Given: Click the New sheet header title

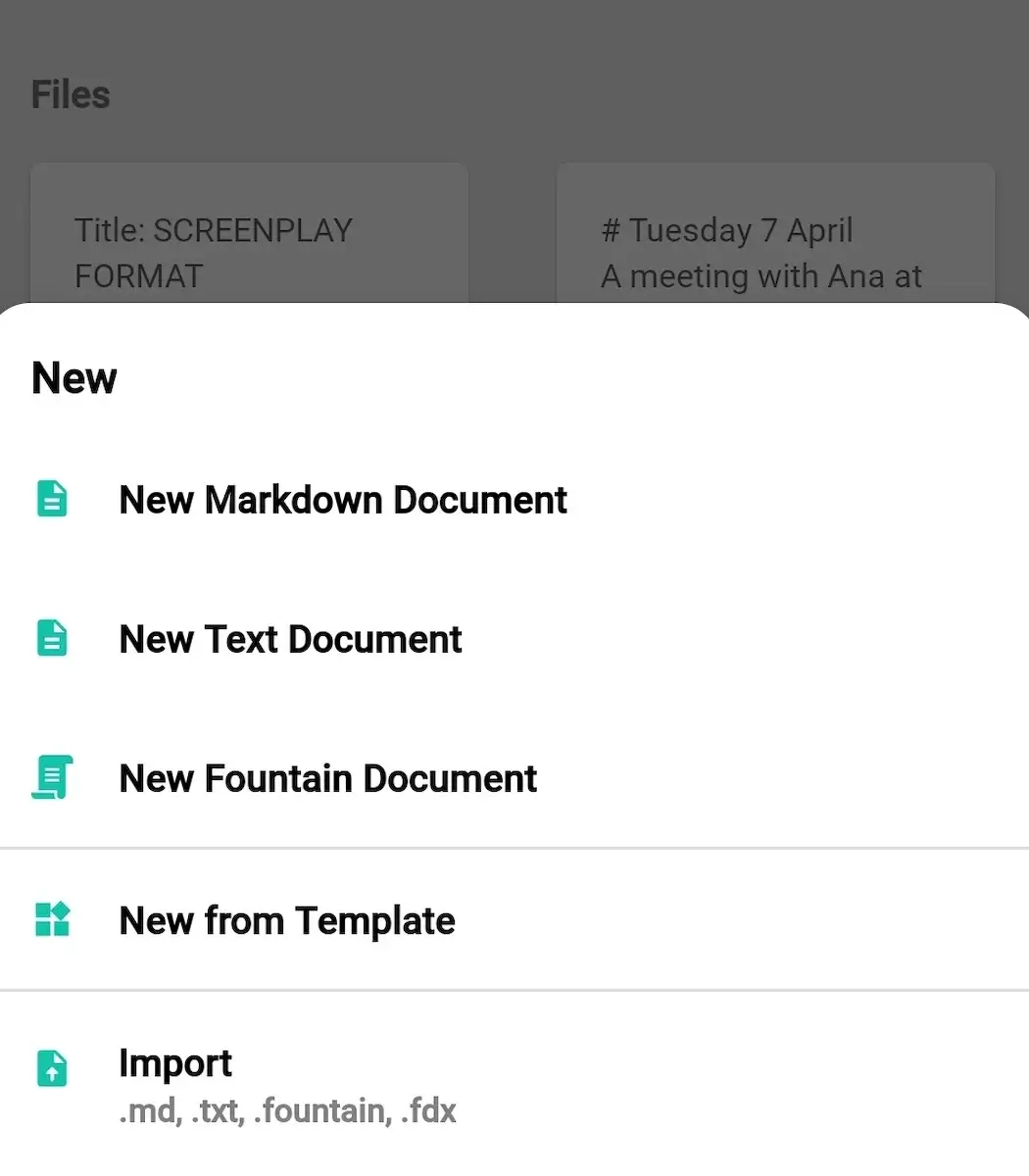Looking at the screenshot, I should coord(73,378).
